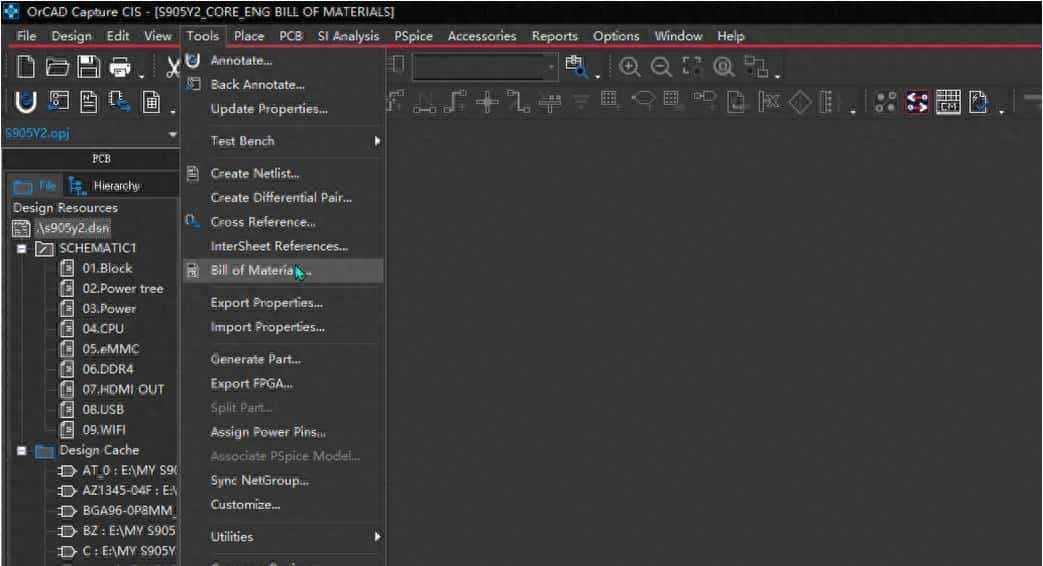The height and width of the screenshot is (566, 1043).
Task: Click the Bill of Materials toolbar icon
Action: 150,102
